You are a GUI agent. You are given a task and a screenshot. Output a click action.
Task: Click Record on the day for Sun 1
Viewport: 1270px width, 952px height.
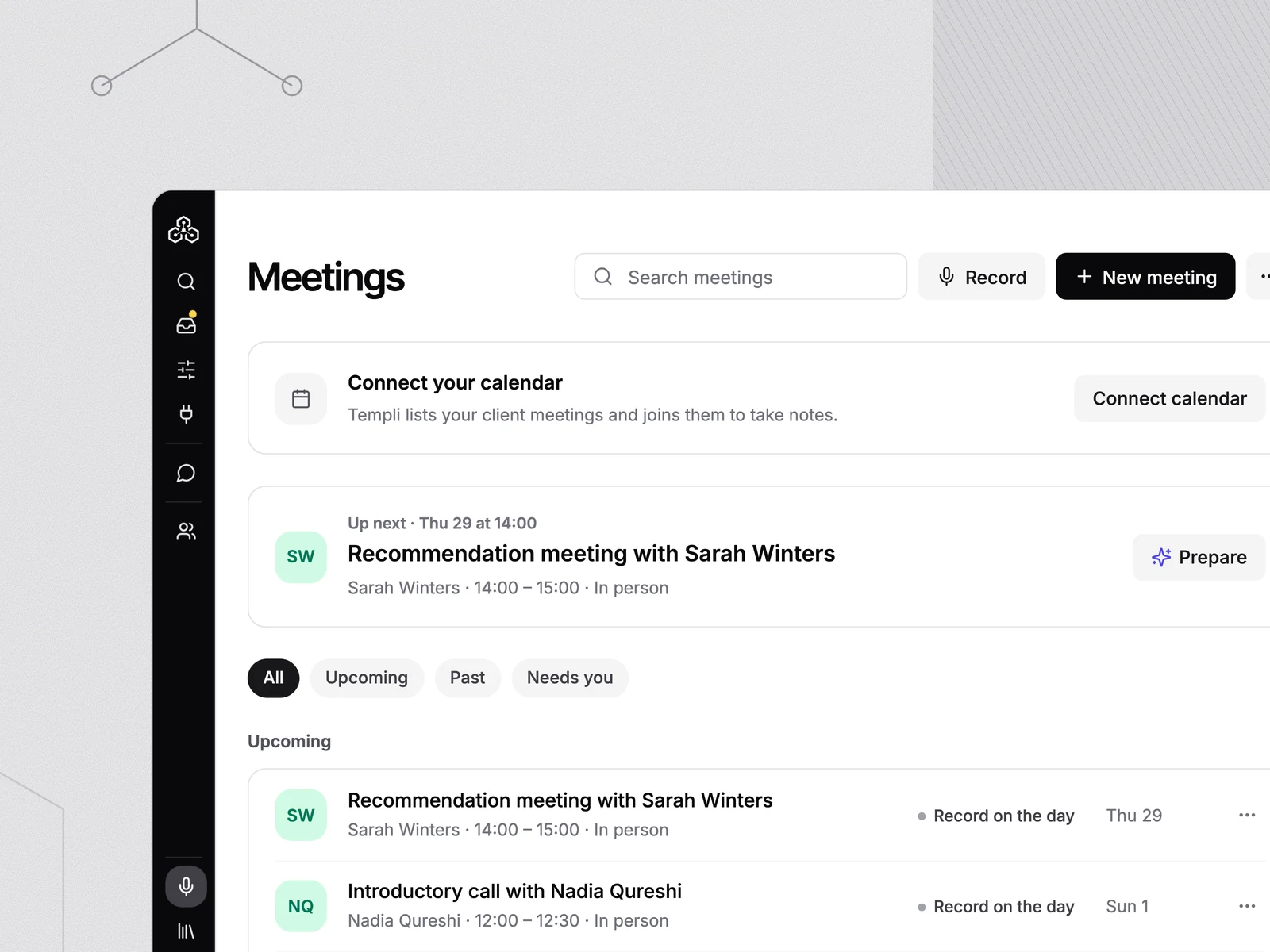[996, 906]
